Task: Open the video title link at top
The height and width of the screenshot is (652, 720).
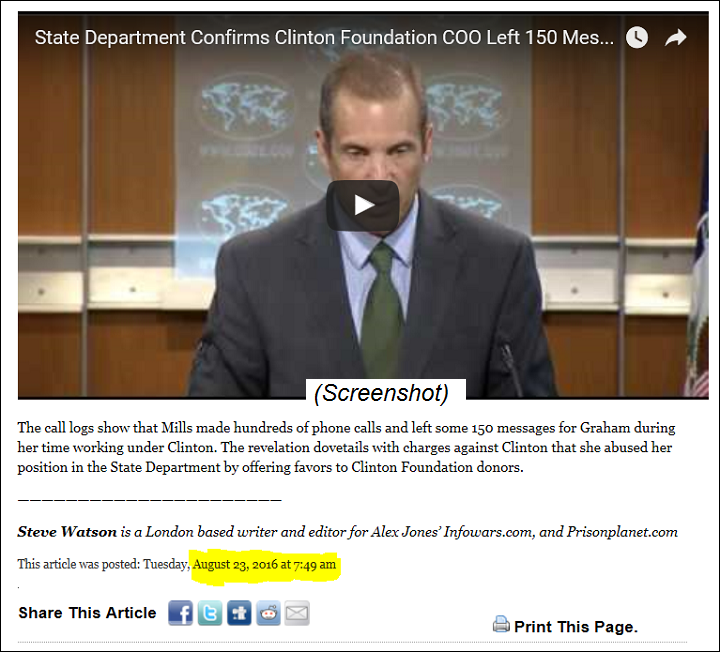Action: pos(324,38)
